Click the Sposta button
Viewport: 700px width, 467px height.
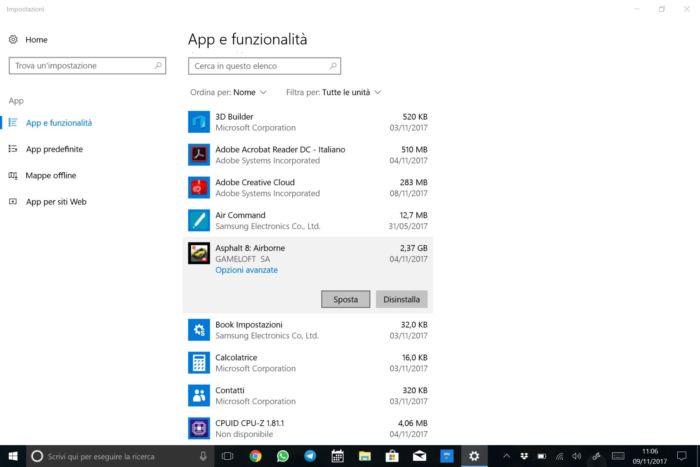click(346, 299)
